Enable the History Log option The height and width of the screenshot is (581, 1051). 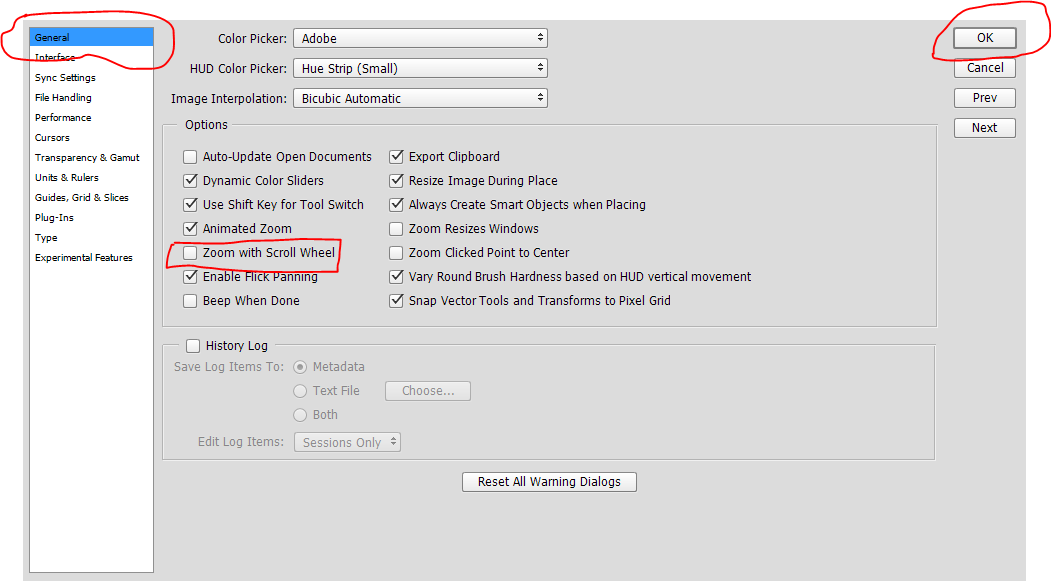point(193,345)
